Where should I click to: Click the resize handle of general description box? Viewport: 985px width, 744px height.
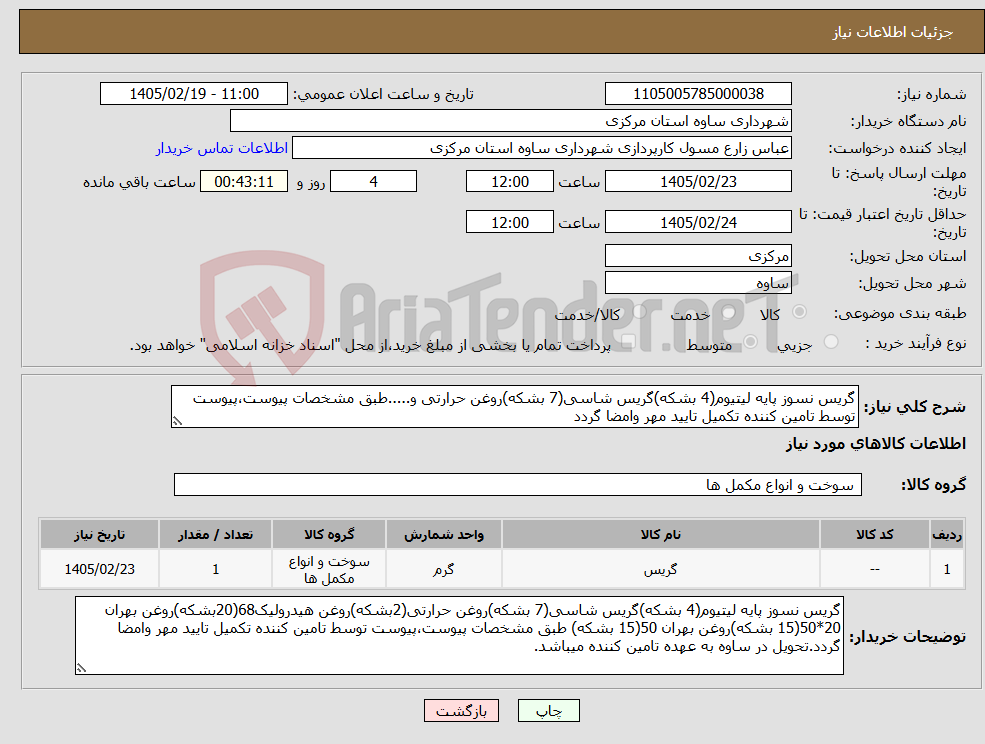point(177,422)
